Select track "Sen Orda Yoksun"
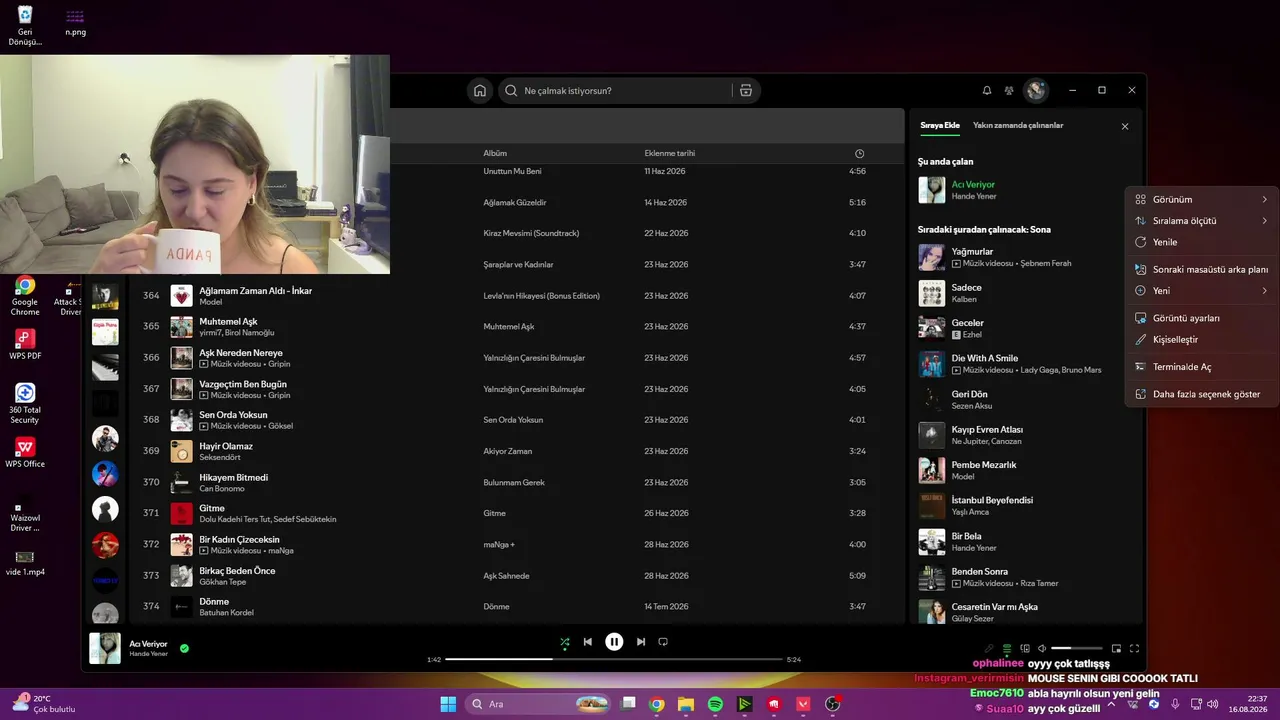The width and height of the screenshot is (1280, 720). coord(233,415)
